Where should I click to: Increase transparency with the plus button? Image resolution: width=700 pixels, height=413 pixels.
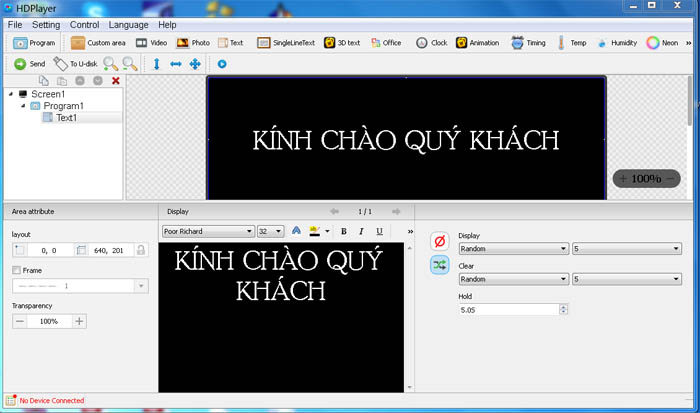(x=79, y=321)
